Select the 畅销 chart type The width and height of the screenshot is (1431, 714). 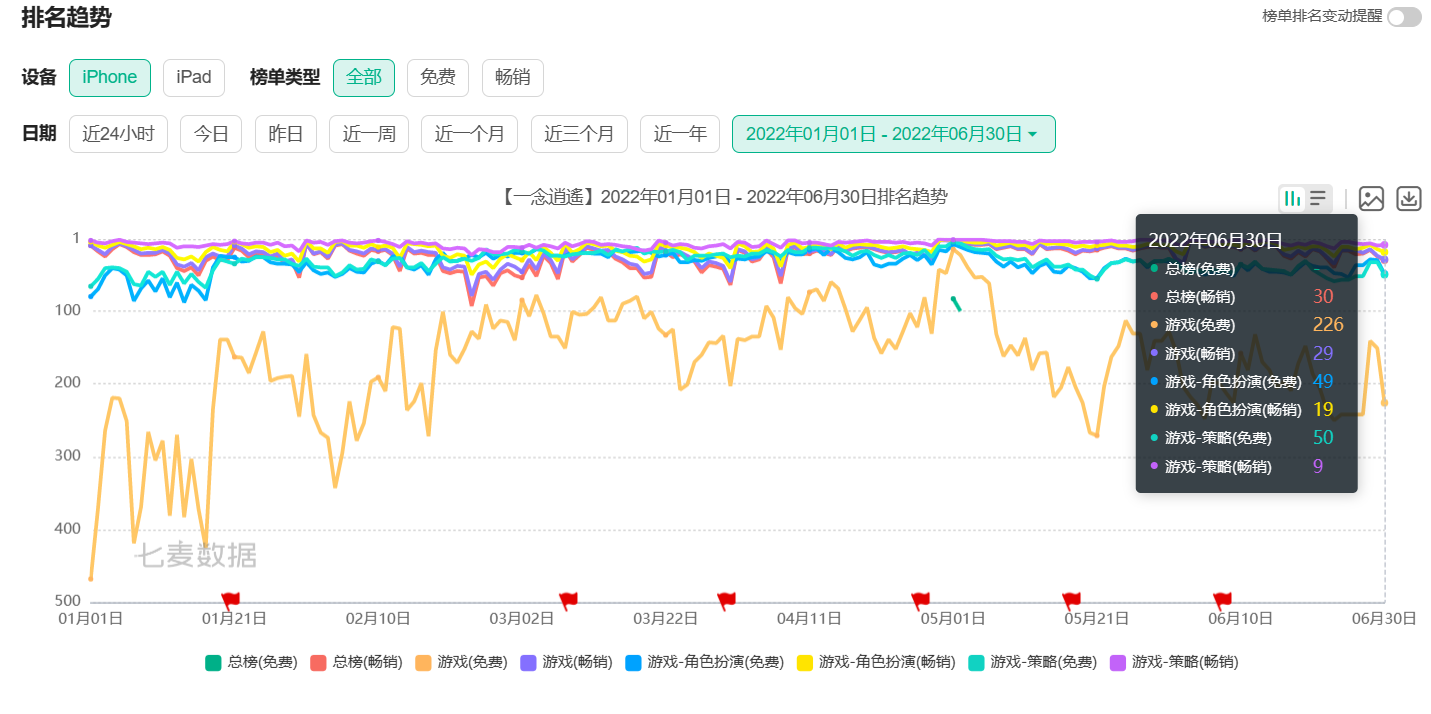point(512,78)
